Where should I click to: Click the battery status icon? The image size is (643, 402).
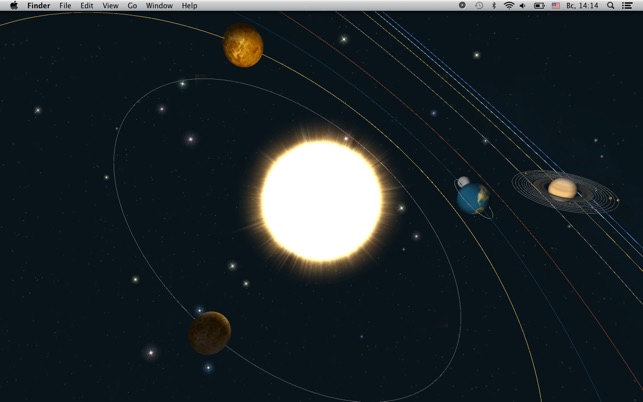pos(539,6)
